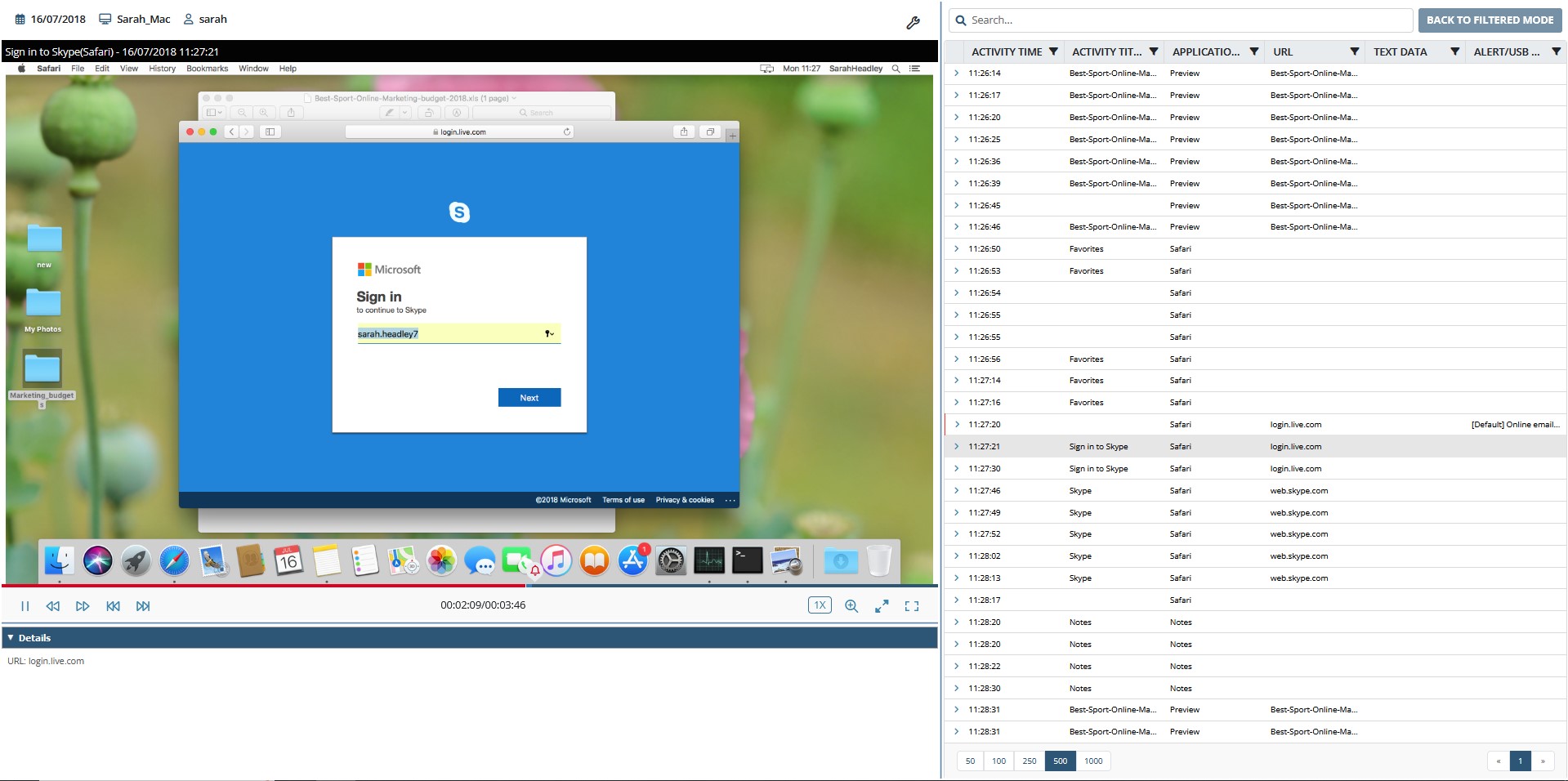Set page size to 250
Viewport: 1568px width, 781px height.
(1030, 761)
